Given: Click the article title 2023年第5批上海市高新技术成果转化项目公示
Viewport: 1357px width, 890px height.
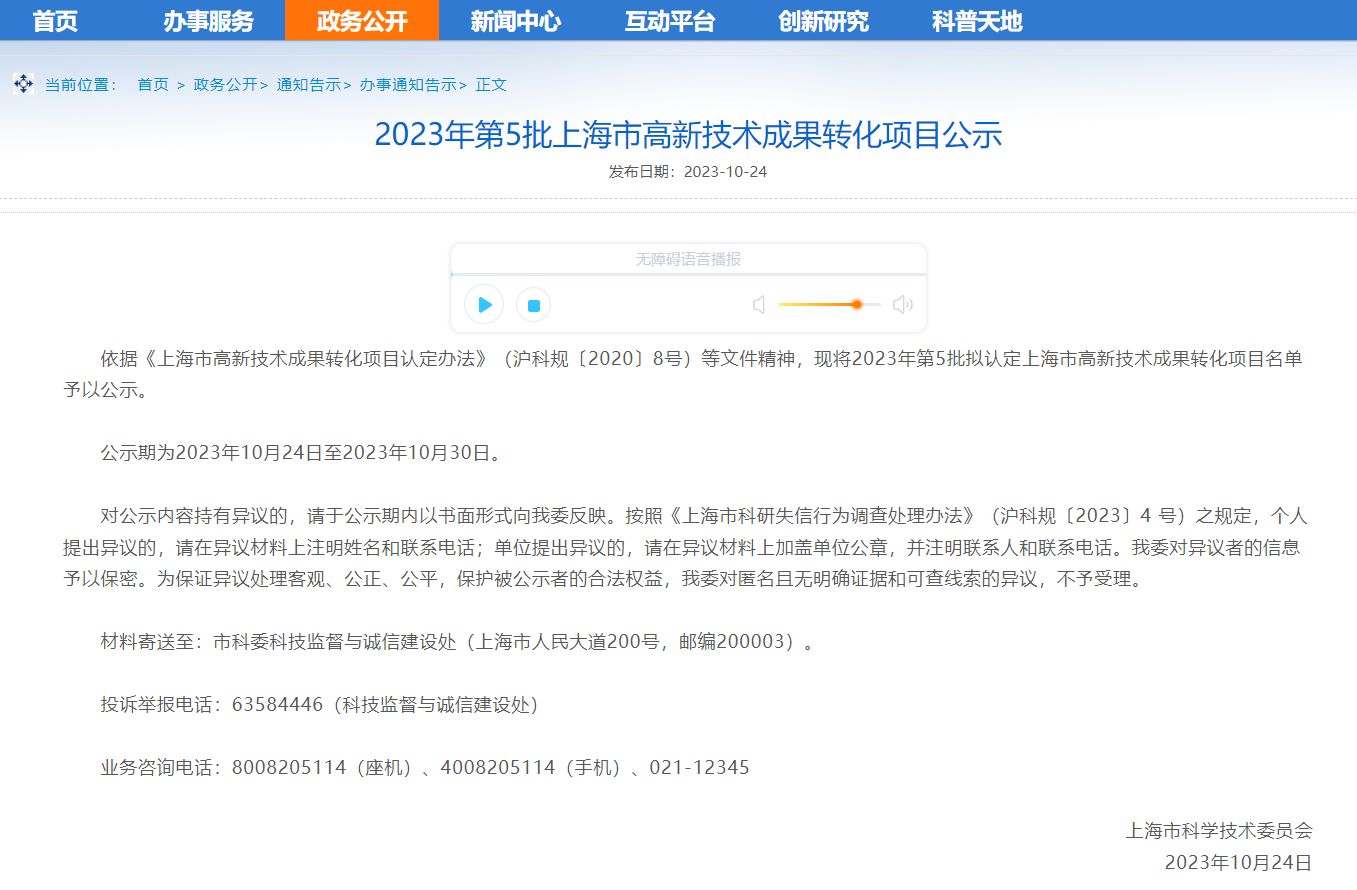Looking at the screenshot, I should tap(688, 135).
